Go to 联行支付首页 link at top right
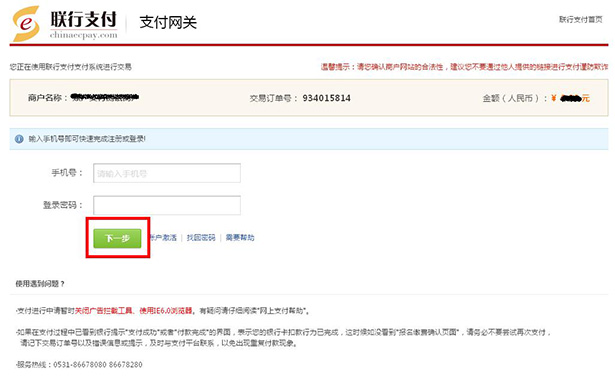615x384 pixels. pyautogui.click(x=580, y=19)
